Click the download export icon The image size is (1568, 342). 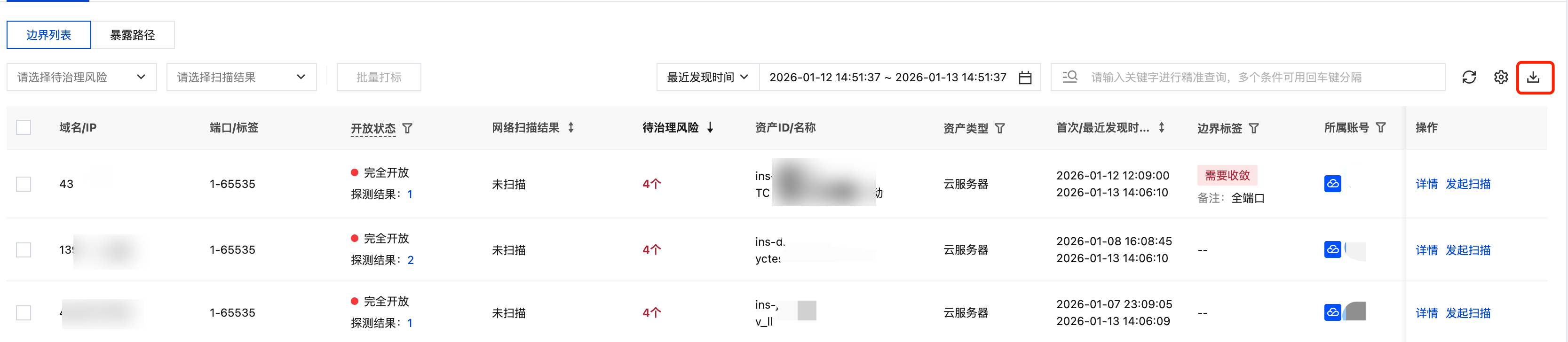point(1533,78)
